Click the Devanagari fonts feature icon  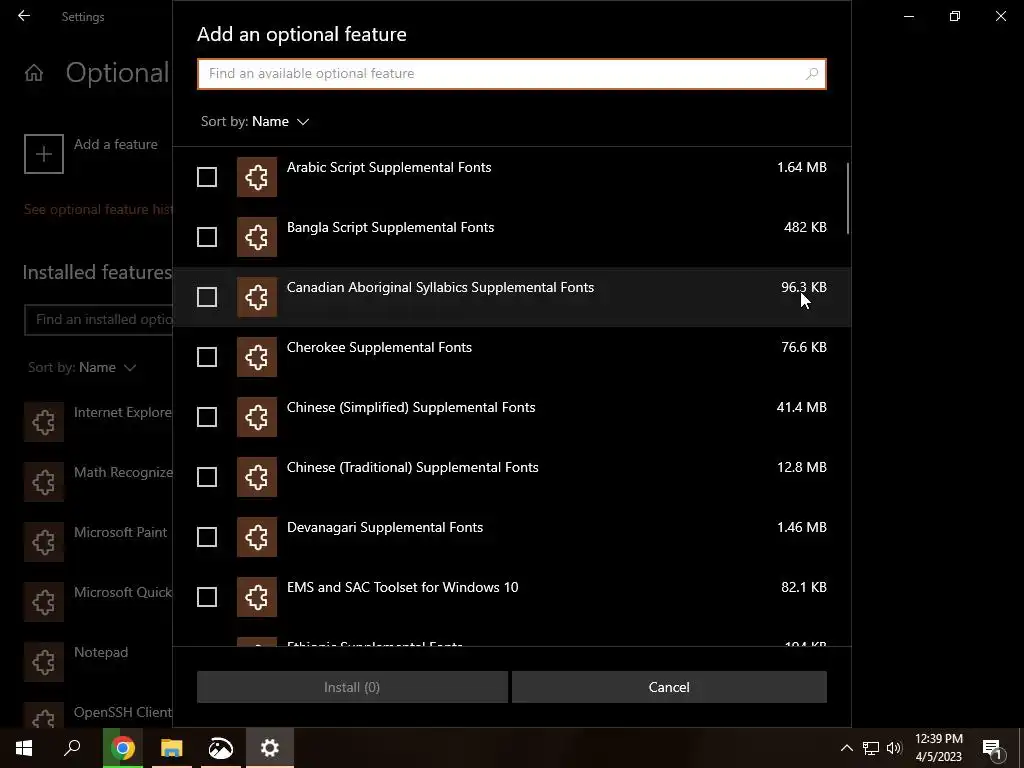257,537
